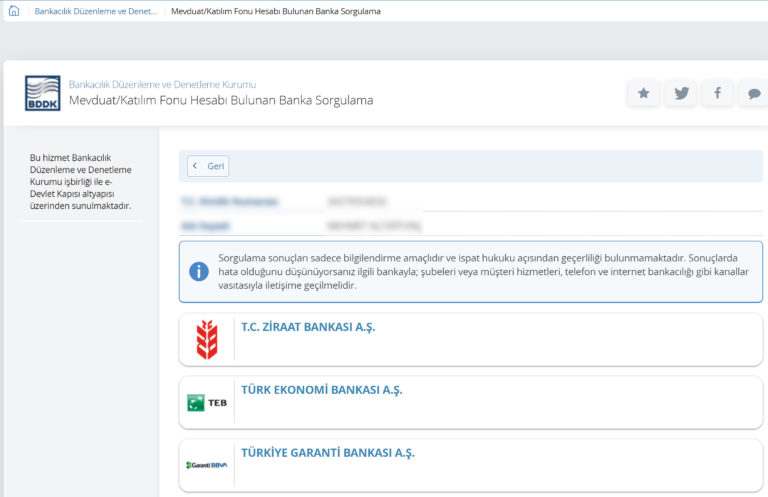Add the service to favorites with the star icon
The image size is (768, 497).
pyautogui.click(x=643, y=93)
